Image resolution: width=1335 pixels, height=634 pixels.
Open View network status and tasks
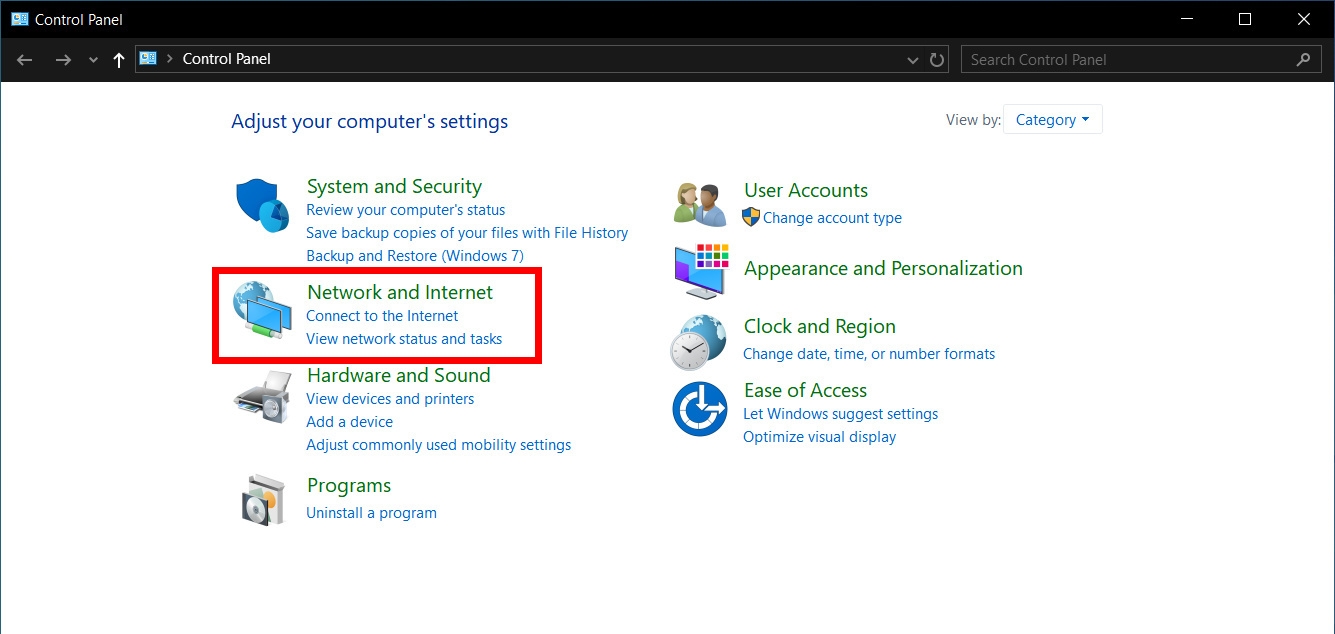point(404,339)
